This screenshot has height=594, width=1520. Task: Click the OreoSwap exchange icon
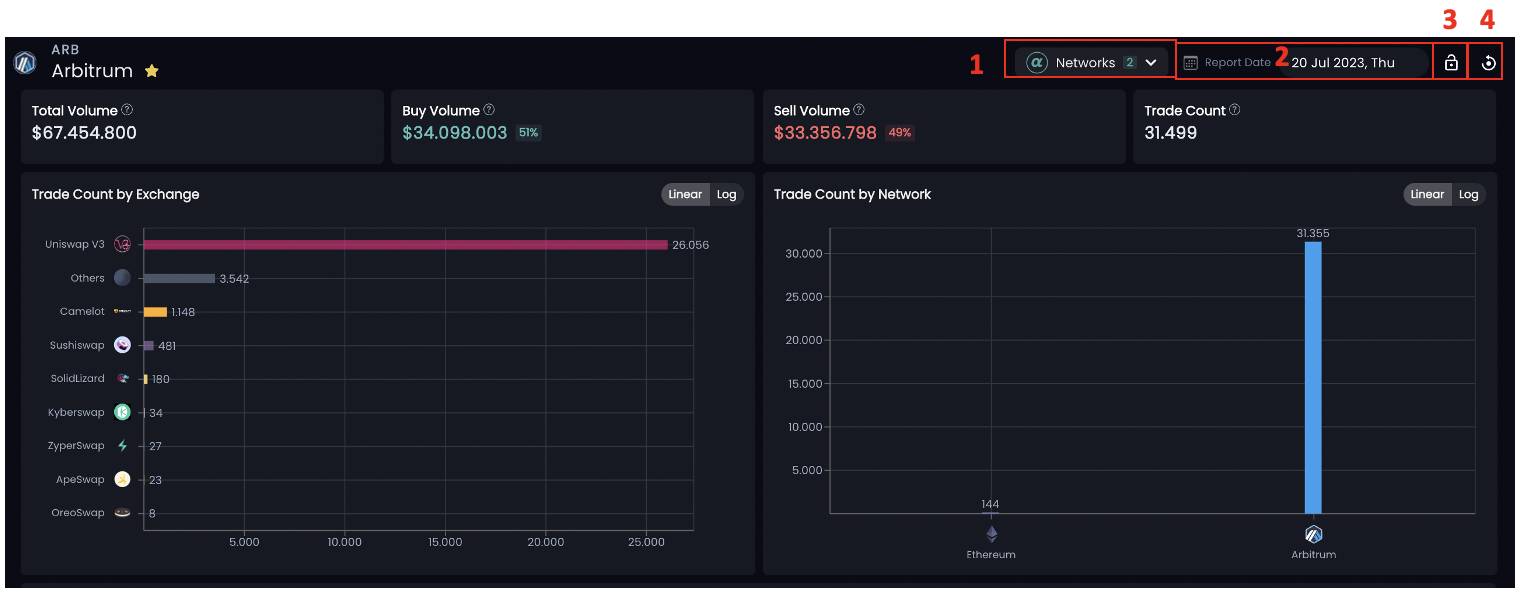(x=123, y=513)
